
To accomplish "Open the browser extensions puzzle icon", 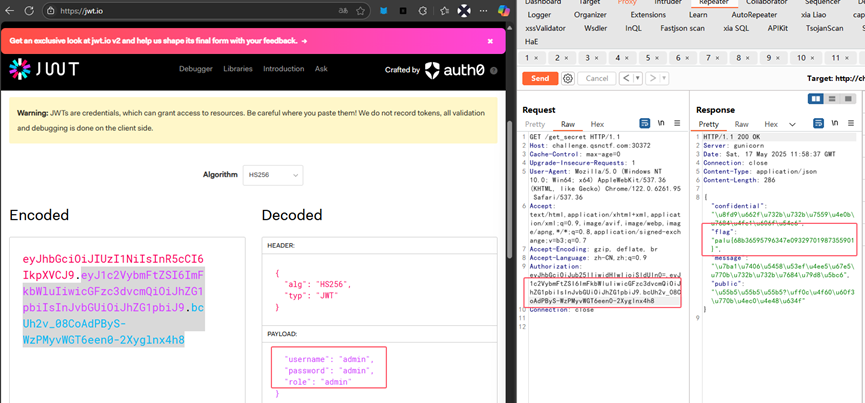I will pos(423,10).
